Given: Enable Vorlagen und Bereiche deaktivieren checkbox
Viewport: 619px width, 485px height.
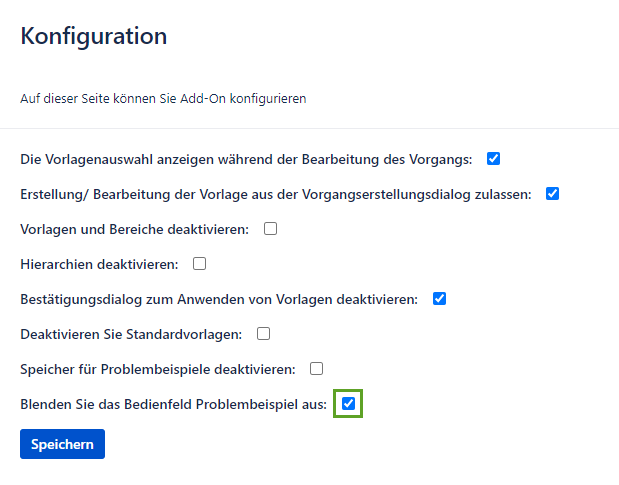Looking at the screenshot, I should coord(270,228).
